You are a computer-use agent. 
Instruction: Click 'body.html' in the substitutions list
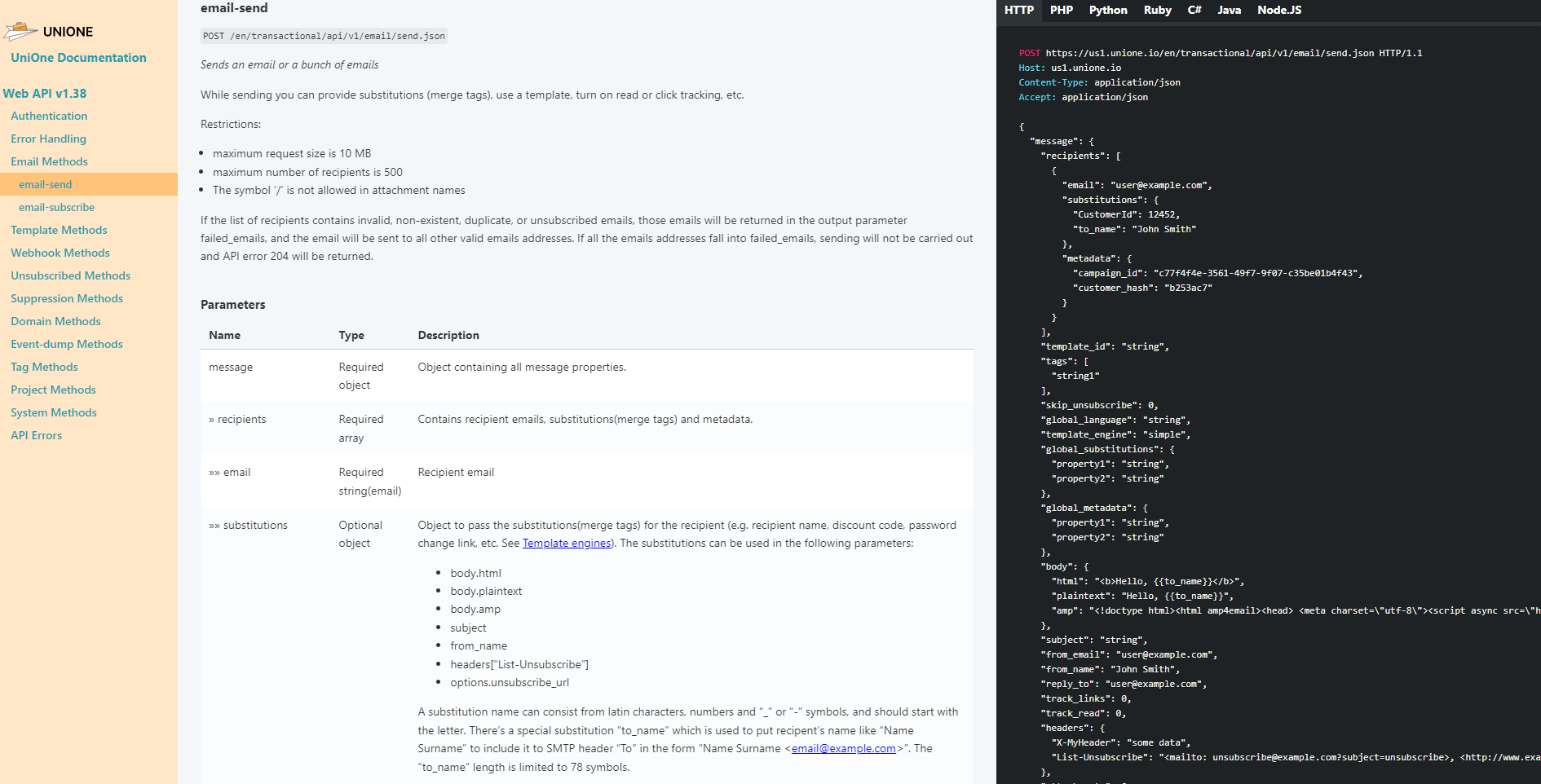click(476, 574)
